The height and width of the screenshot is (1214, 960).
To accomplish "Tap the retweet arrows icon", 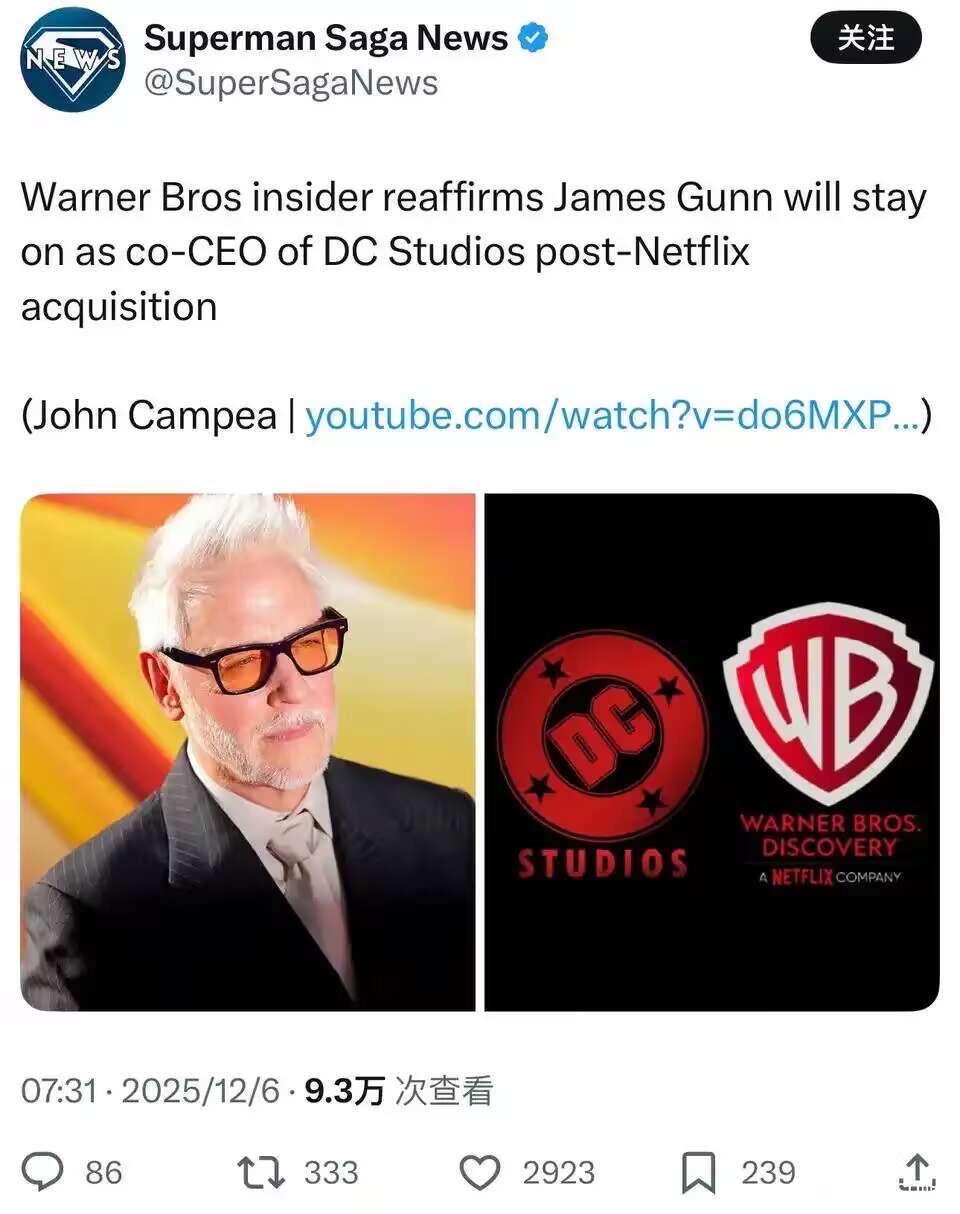I will coord(260,1172).
